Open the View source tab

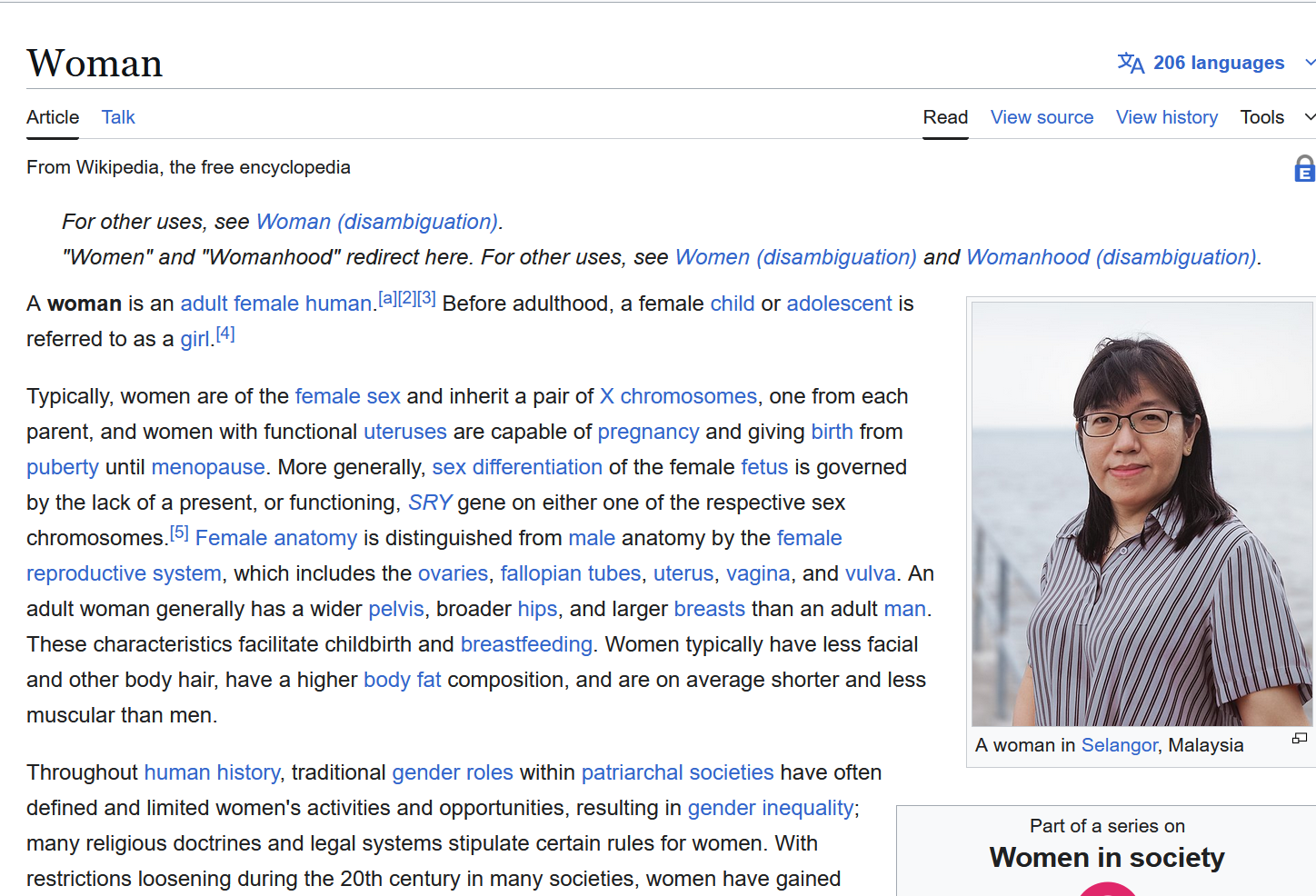click(x=1042, y=117)
